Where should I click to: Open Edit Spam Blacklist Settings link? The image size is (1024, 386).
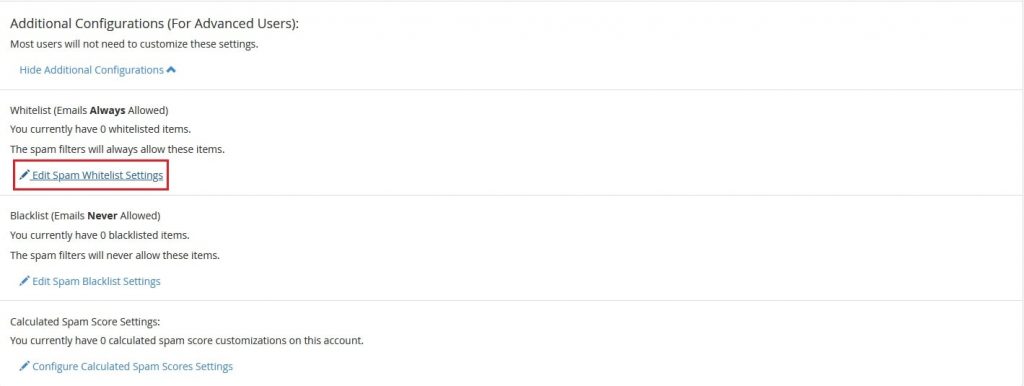tap(96, 281)
